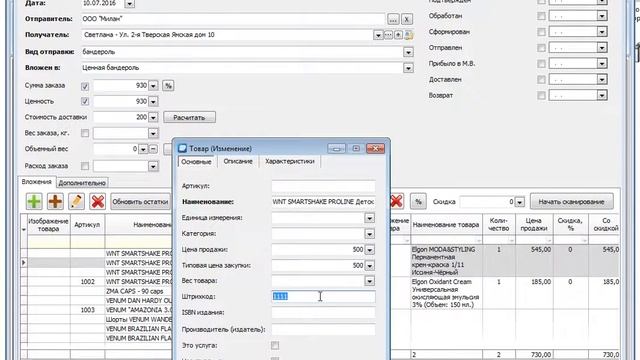Edit selected item with pencil icon
Image resolution: width=640 pixels, height=360 pixels.
coord(76,202)
